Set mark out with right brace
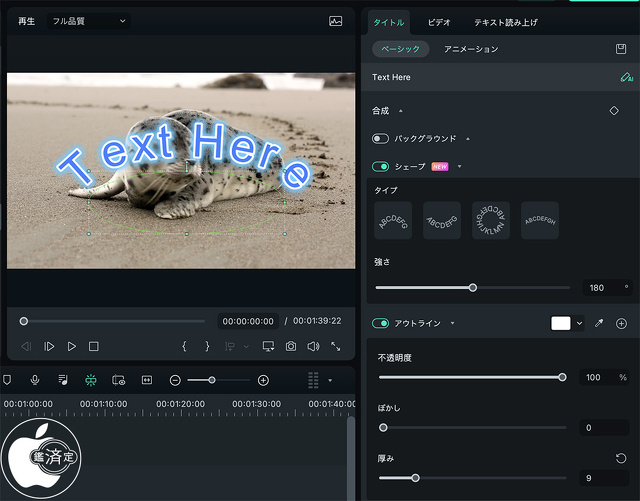The height and width of the screenshot is (501, 640). [207, 347]
